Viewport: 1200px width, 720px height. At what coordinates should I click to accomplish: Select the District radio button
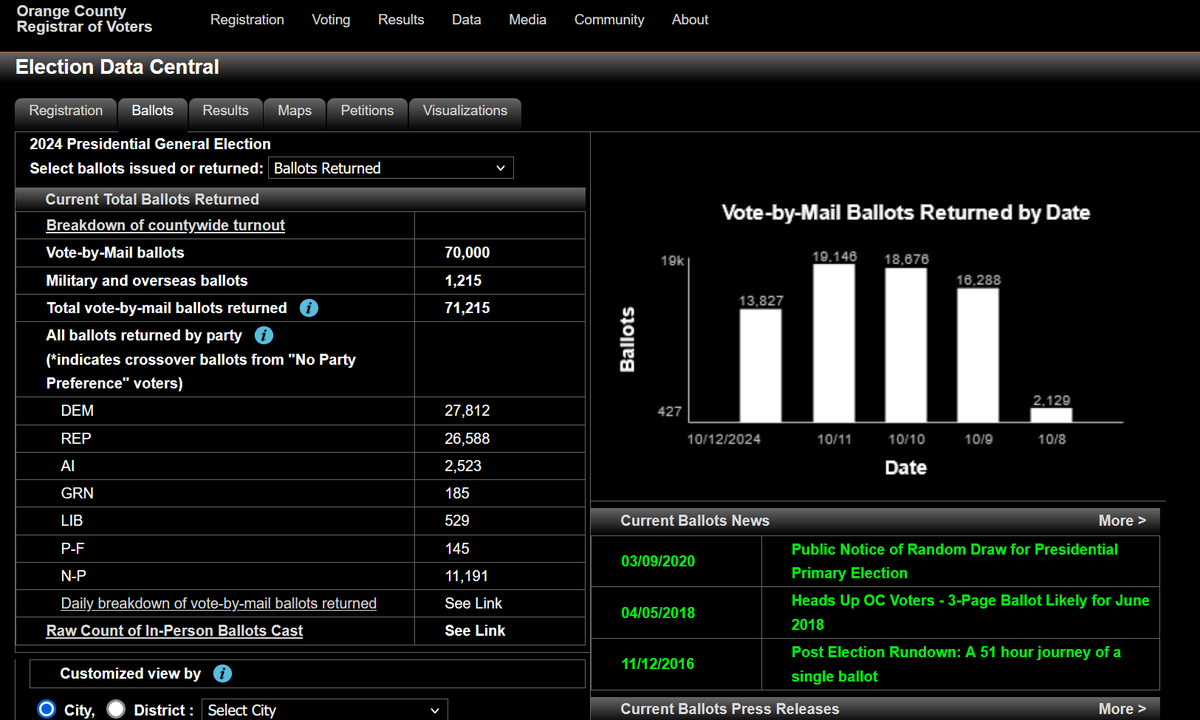pos(116,709)
